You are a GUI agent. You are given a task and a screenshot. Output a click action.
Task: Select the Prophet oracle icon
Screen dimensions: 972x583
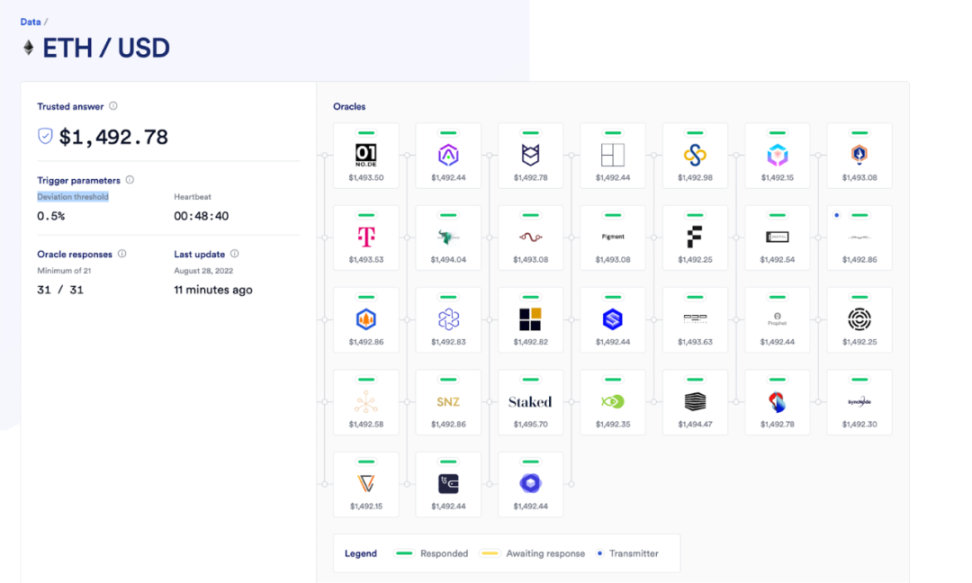click(x=776, y=319)
